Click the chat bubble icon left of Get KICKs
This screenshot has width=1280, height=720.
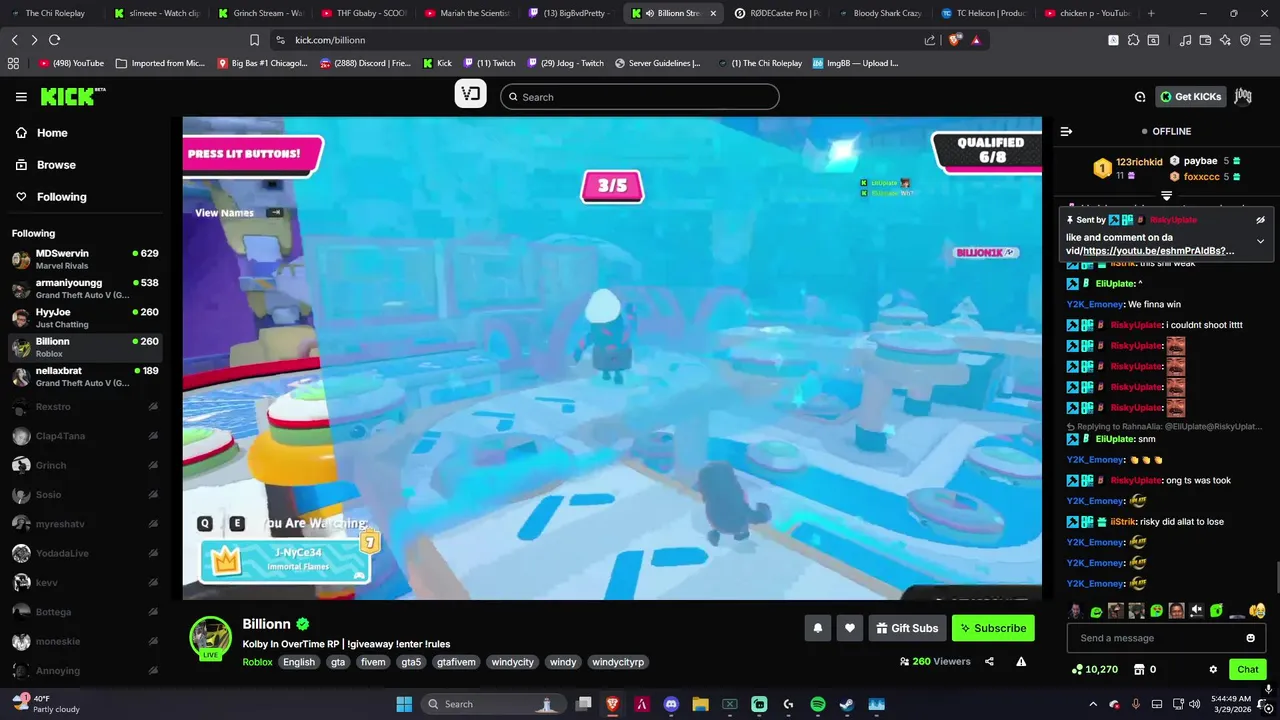(1140, 97)
